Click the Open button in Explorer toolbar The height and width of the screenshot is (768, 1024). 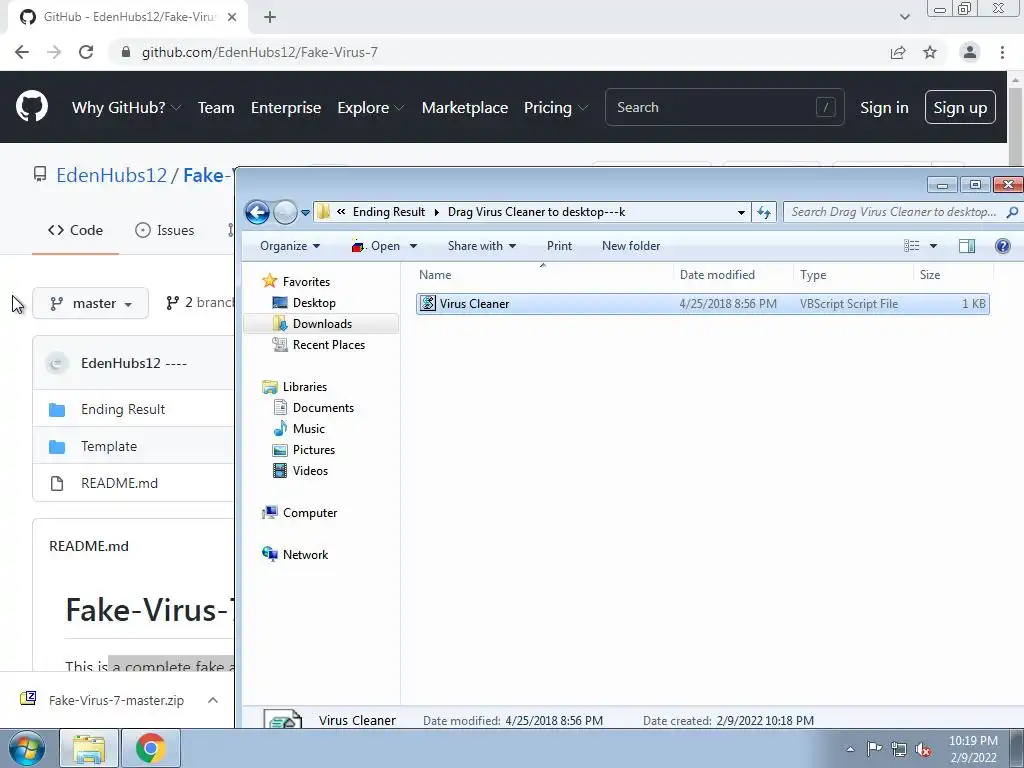click(x=376, y=246)
